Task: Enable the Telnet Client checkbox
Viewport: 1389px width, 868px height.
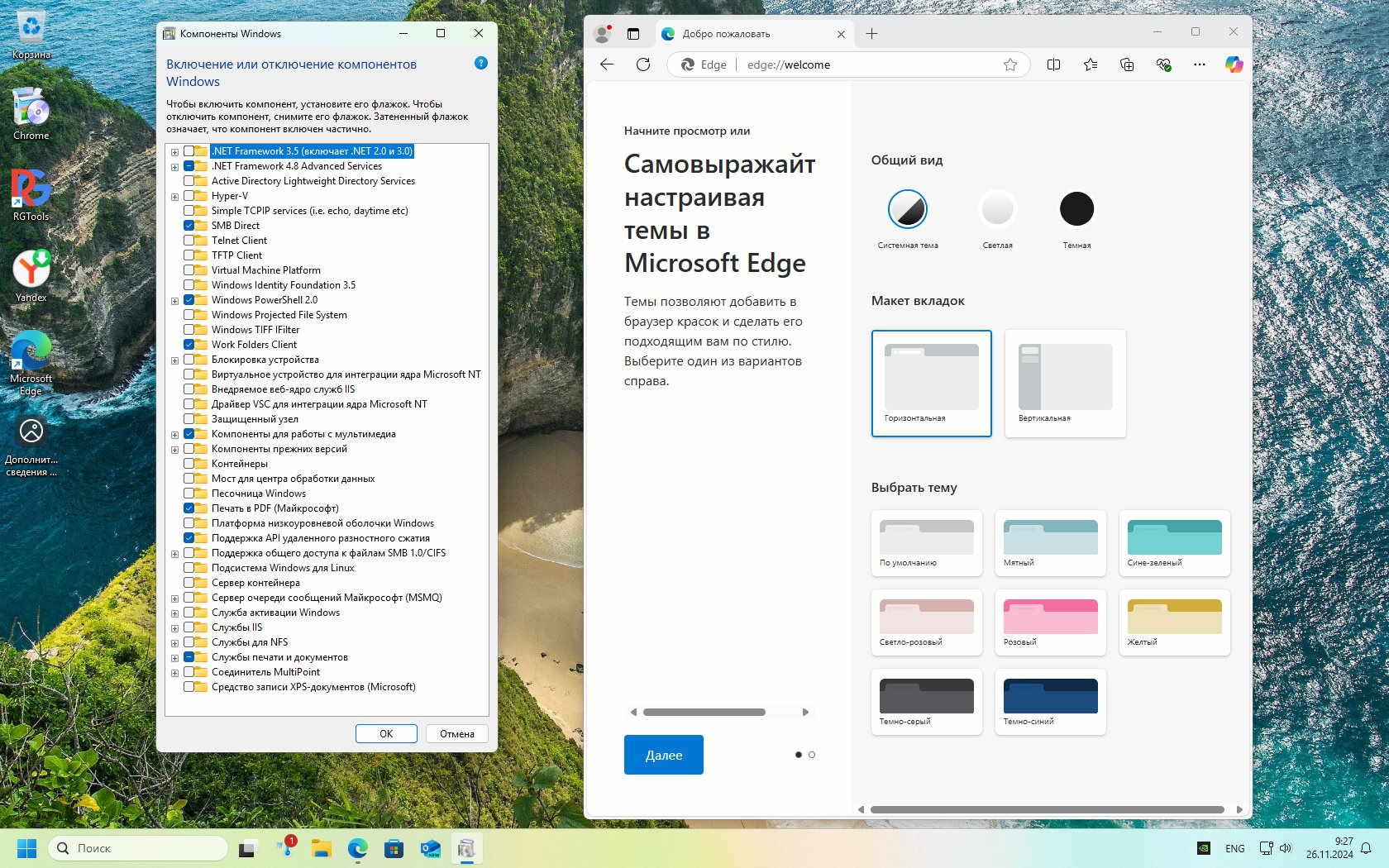Action: pos(189,241)
